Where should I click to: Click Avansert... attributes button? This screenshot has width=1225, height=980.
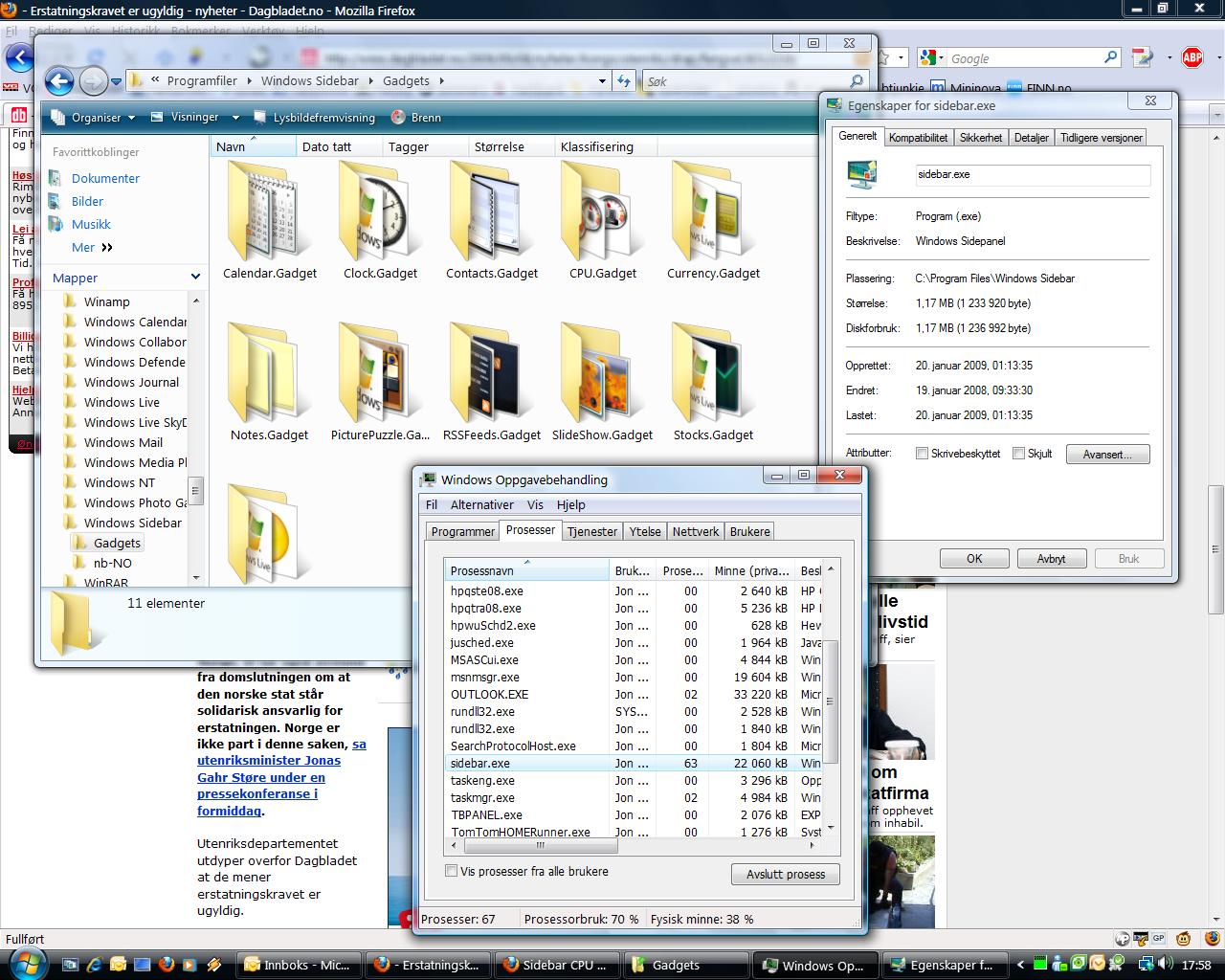(x=1108, y=454)
